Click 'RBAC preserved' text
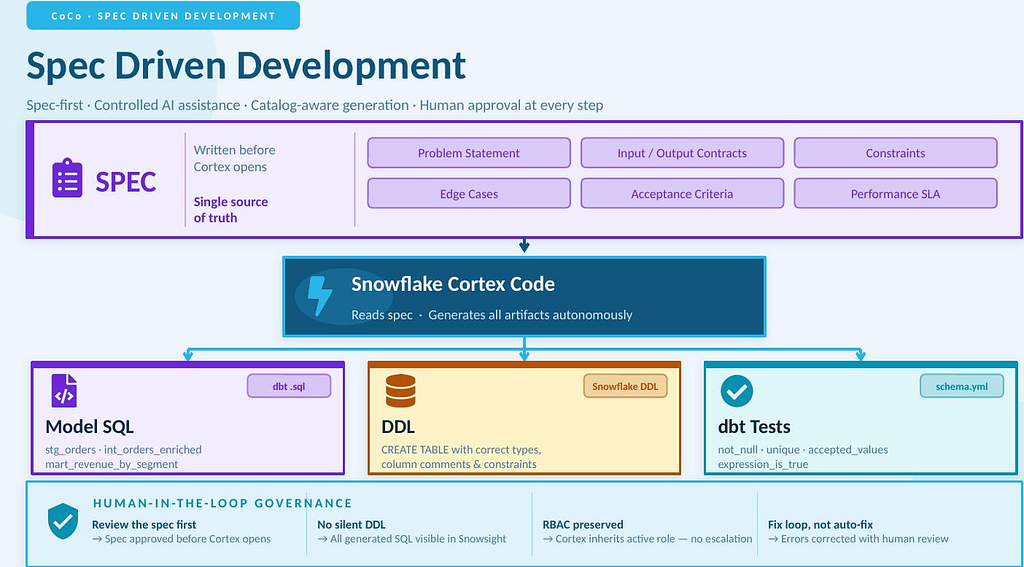Image resolution: width=1024 pixels, height=567 pixels. pos(583,525)
